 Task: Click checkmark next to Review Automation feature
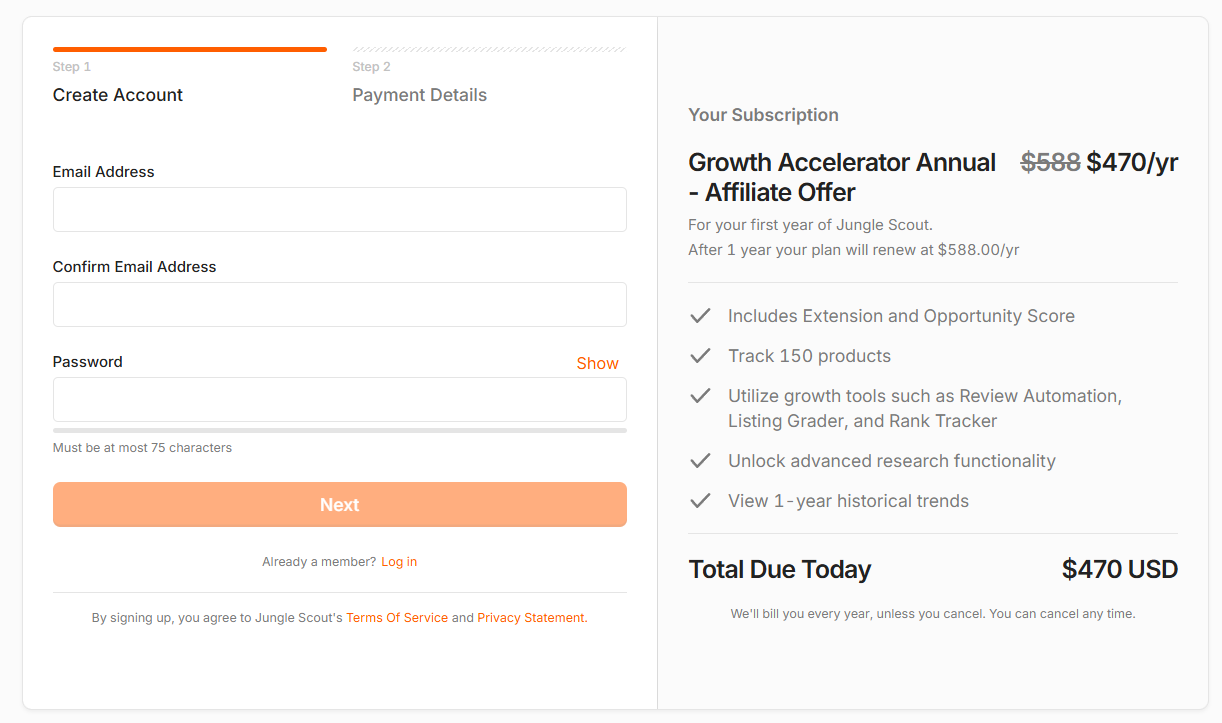[700, 396]
